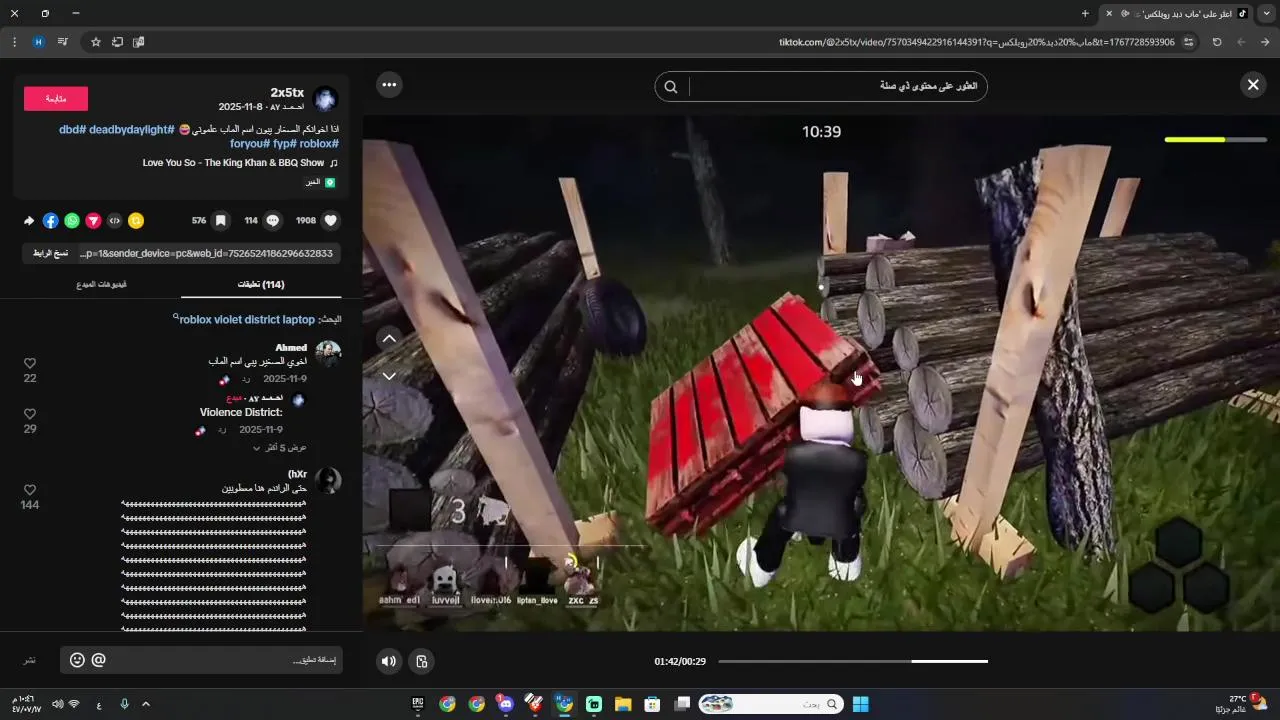Reload the page
The height and width of the screenshot is (720, 1280).
tap(1217, 42)
